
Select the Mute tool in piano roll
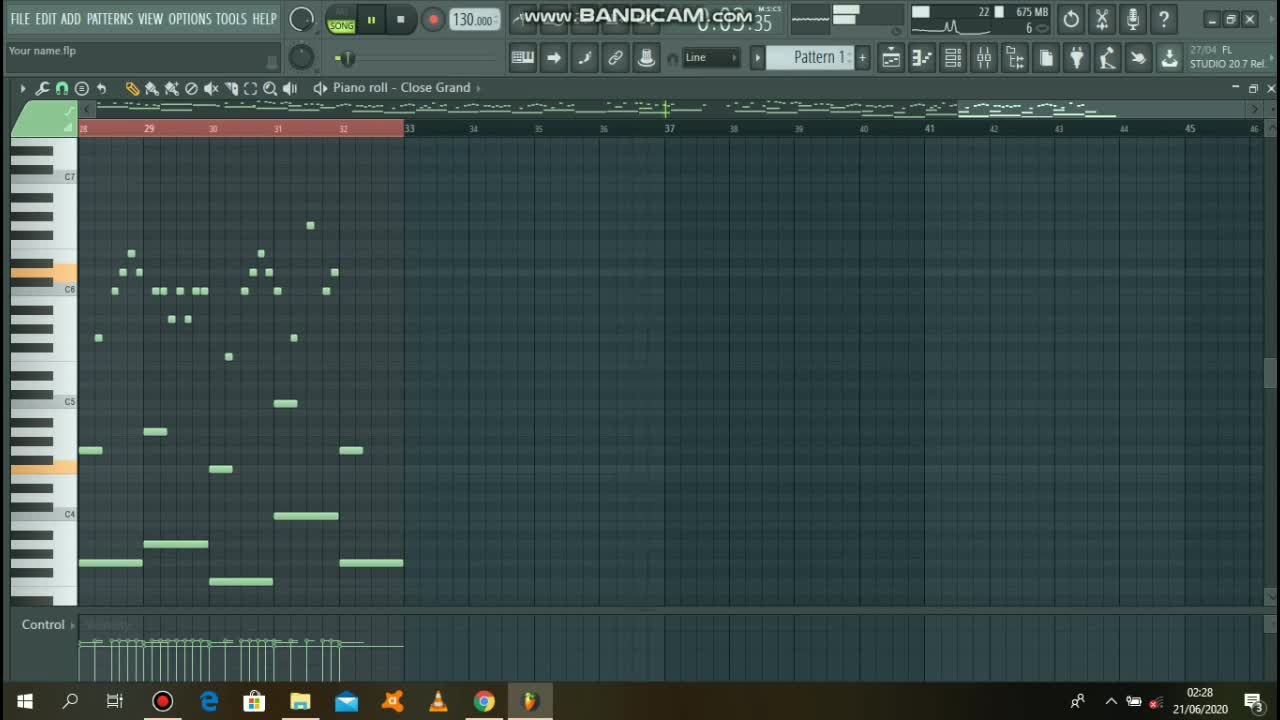click(211, 88)
